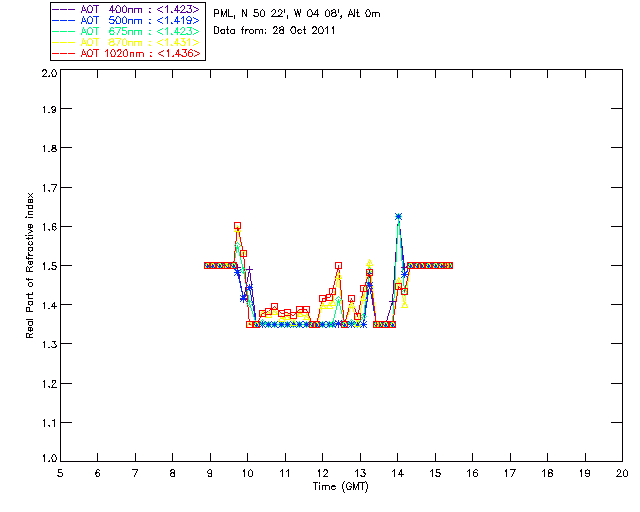Click the 17 x-axis tick label
This screenshot has height=512, width=640.
pos(510,473)
